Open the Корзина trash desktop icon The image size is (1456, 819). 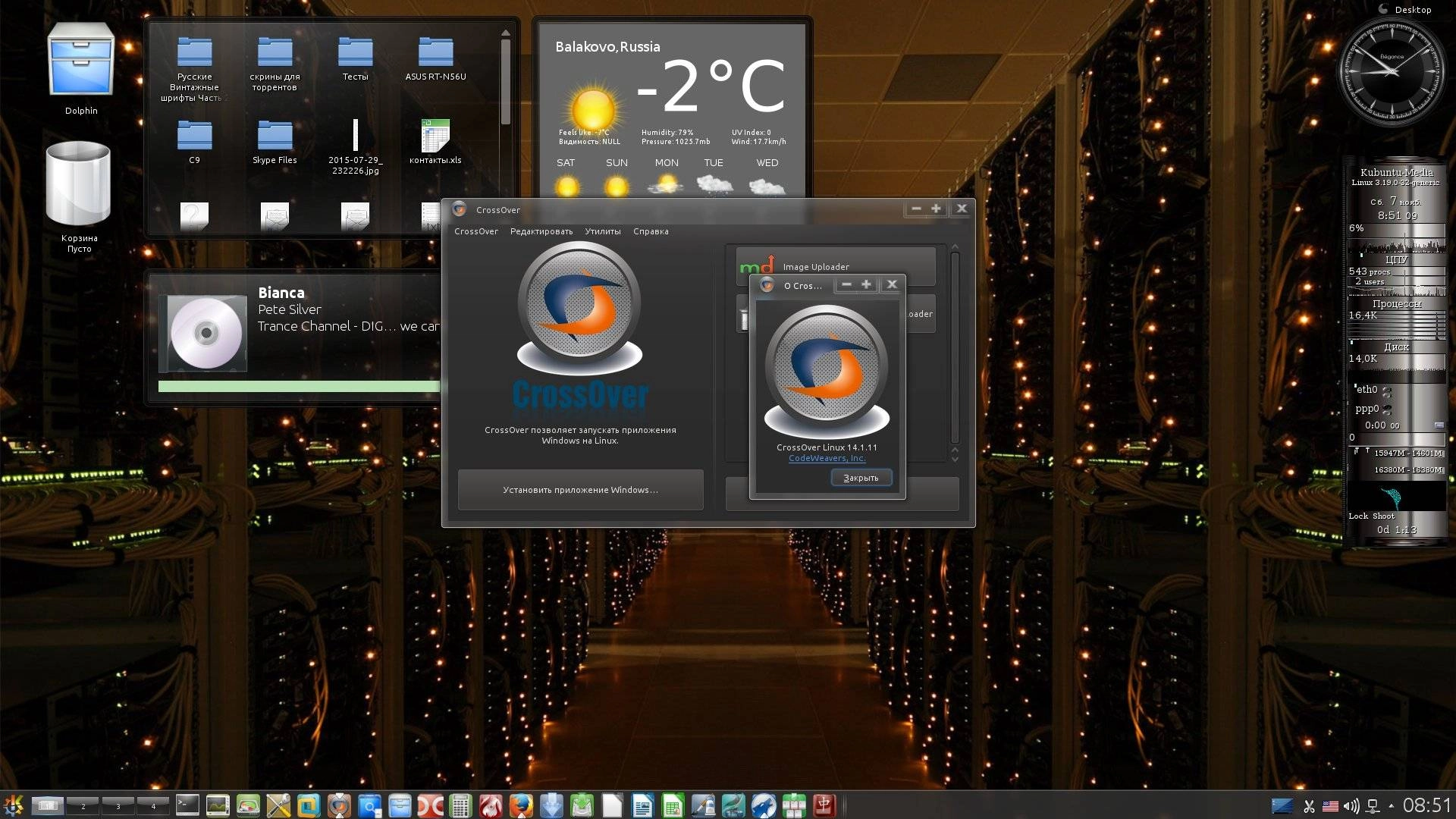(79, 197)
